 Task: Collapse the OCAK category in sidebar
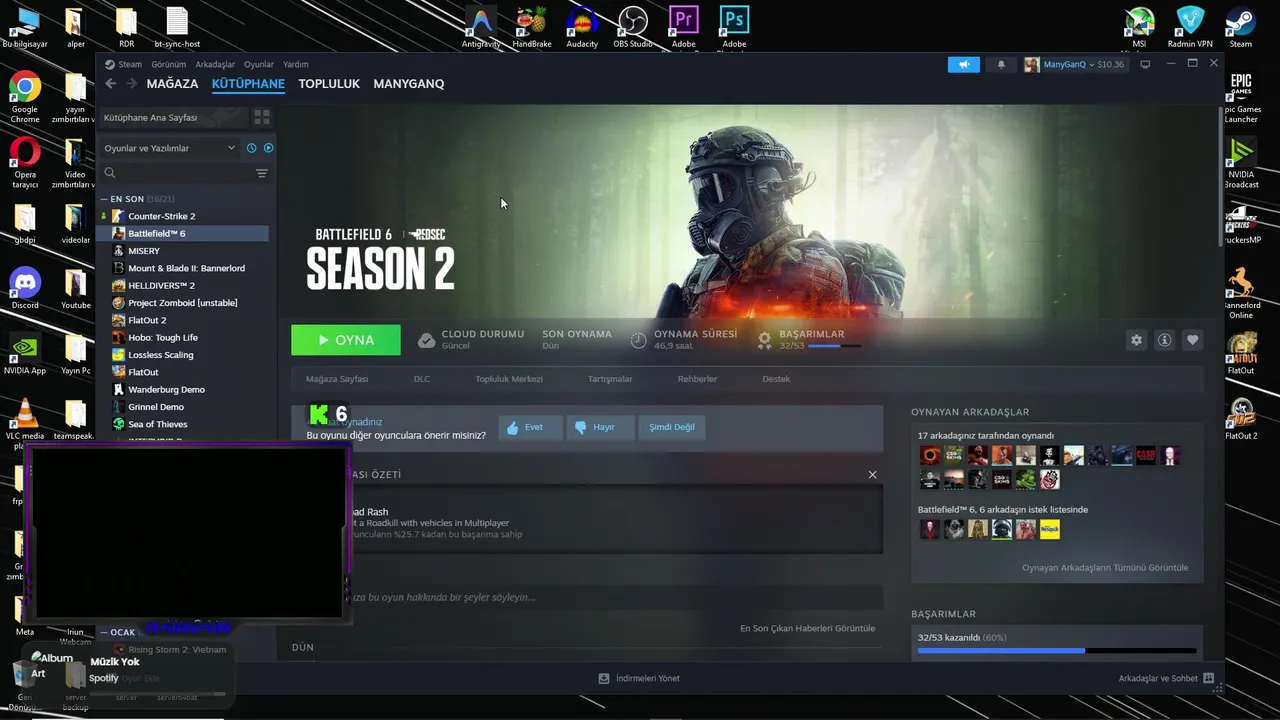(103, 632)
